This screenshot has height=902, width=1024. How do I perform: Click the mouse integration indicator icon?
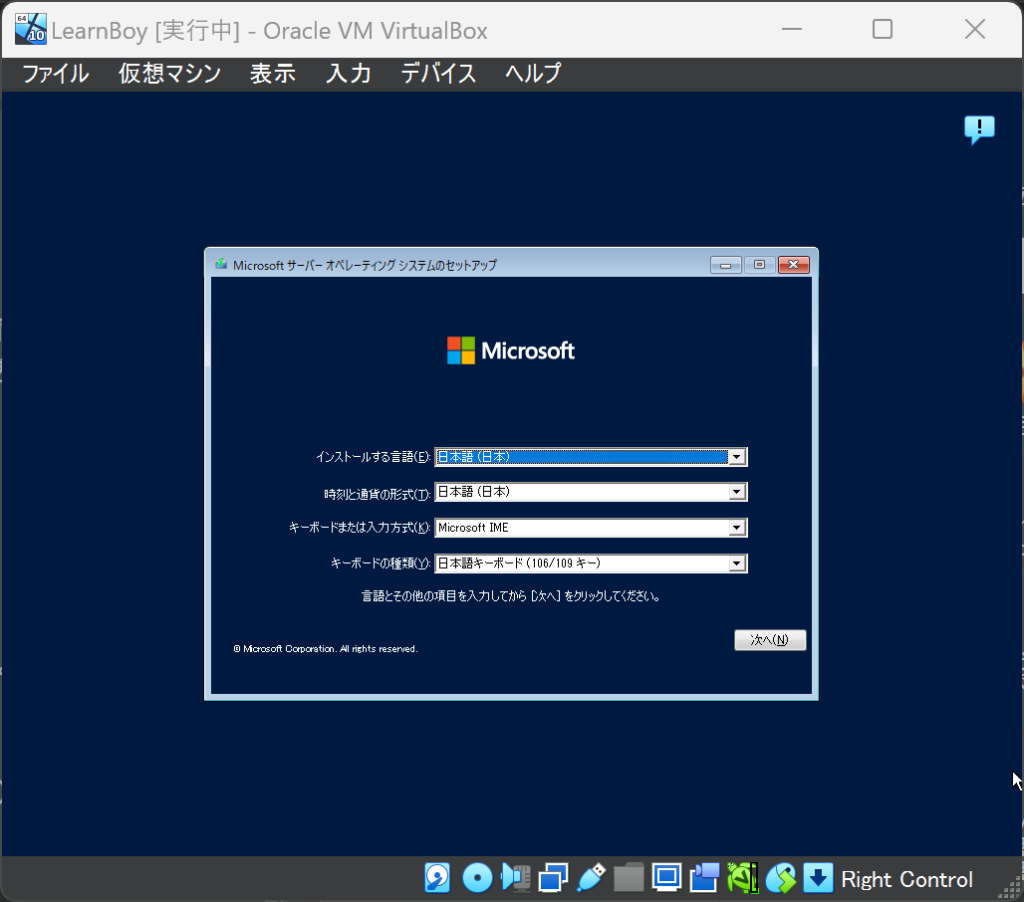(780, 878)
